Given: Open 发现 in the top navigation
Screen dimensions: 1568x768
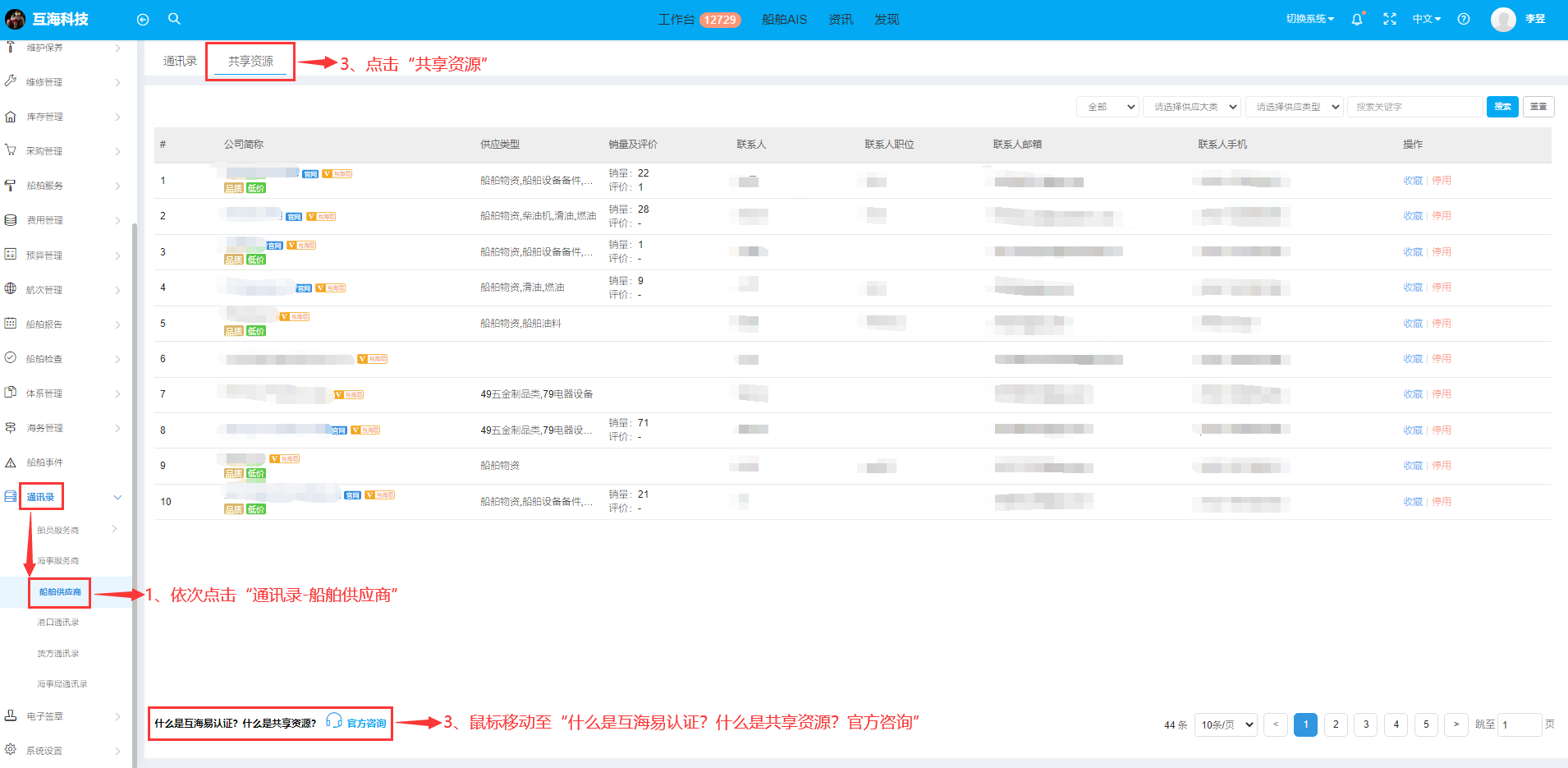Looking at the screenshot, I should tap(887, 19).
